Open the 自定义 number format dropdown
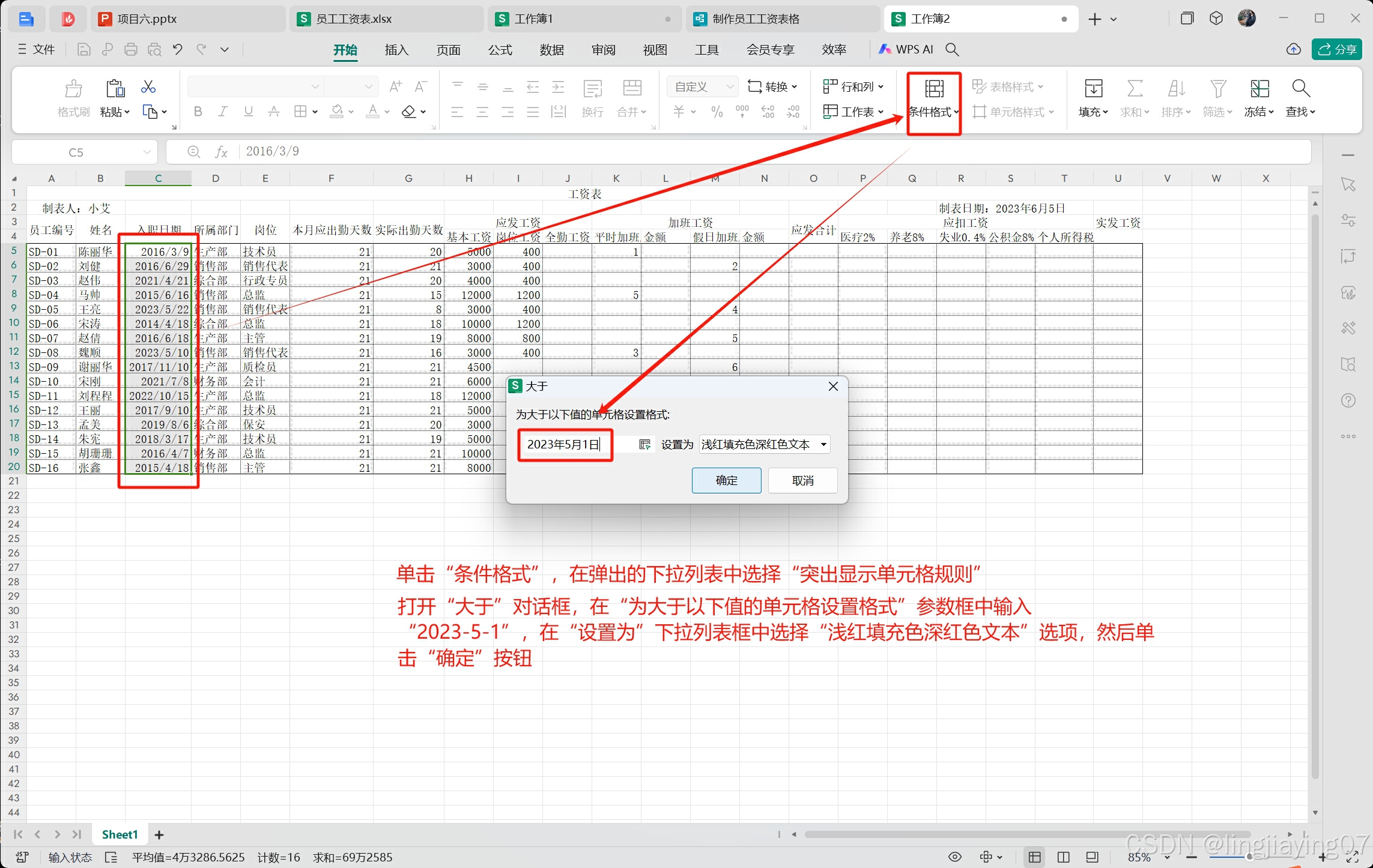 tap(729, 87)
